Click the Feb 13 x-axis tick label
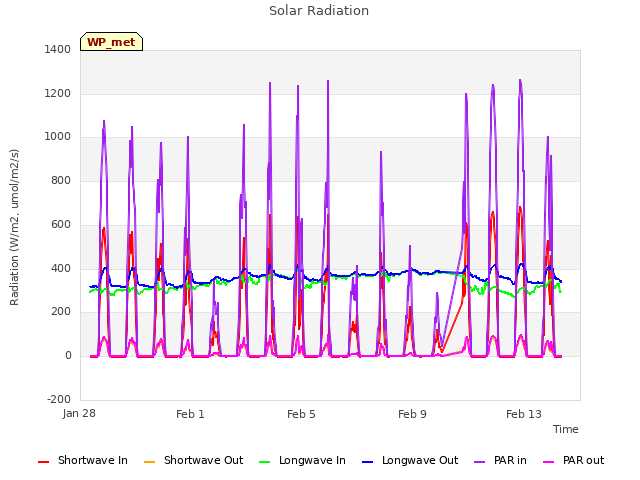Image resolution: width=640 pixels, height=480 pixels. tap(524, 414)
